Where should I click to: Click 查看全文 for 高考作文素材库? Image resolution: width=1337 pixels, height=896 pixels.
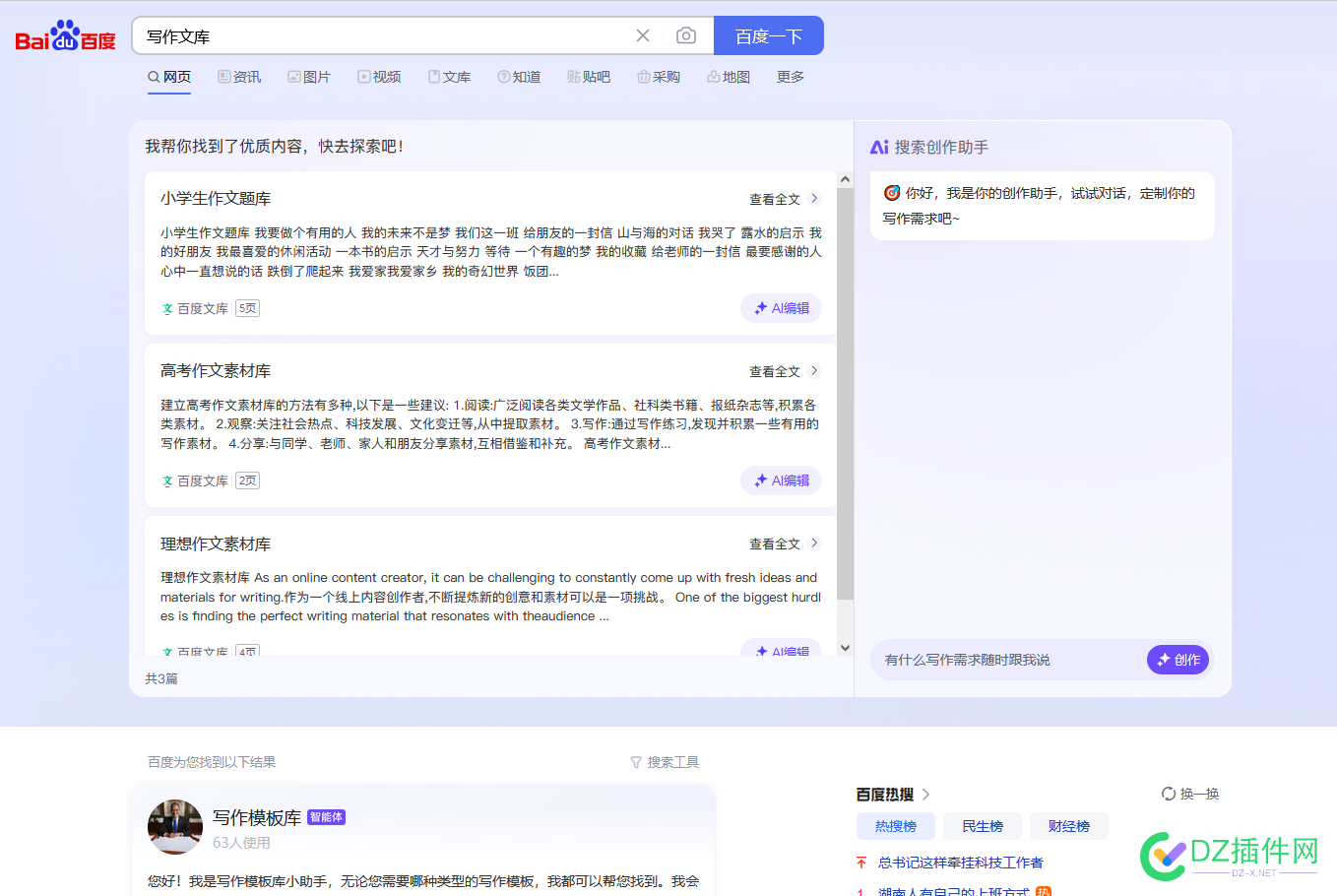pyautogui.click(x=775, y=371)
